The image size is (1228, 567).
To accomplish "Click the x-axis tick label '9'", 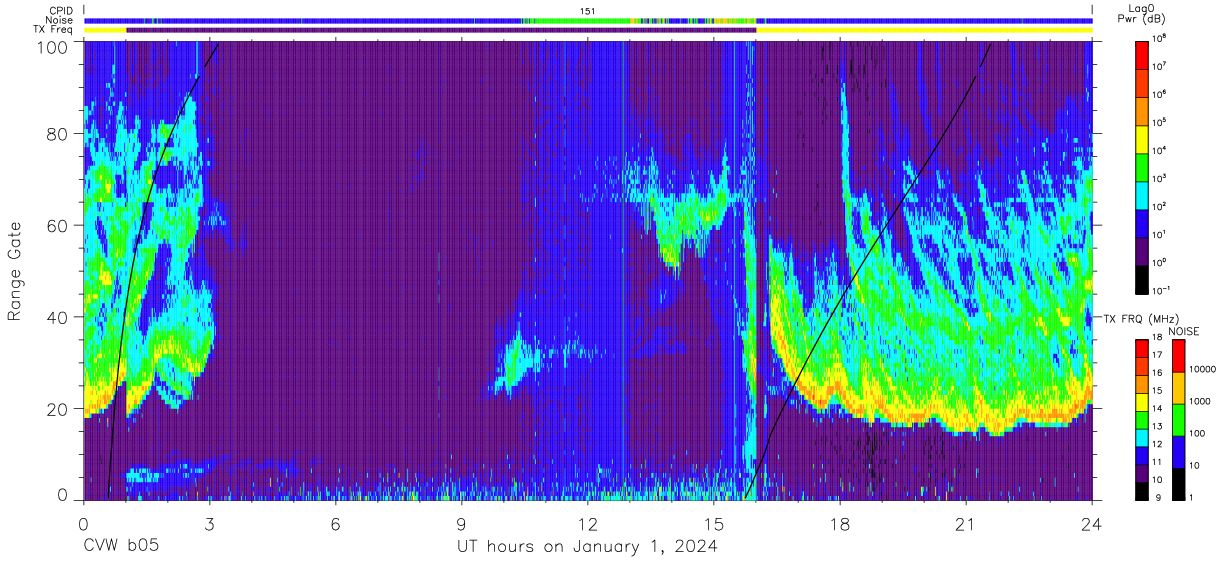I will (462, 523).
